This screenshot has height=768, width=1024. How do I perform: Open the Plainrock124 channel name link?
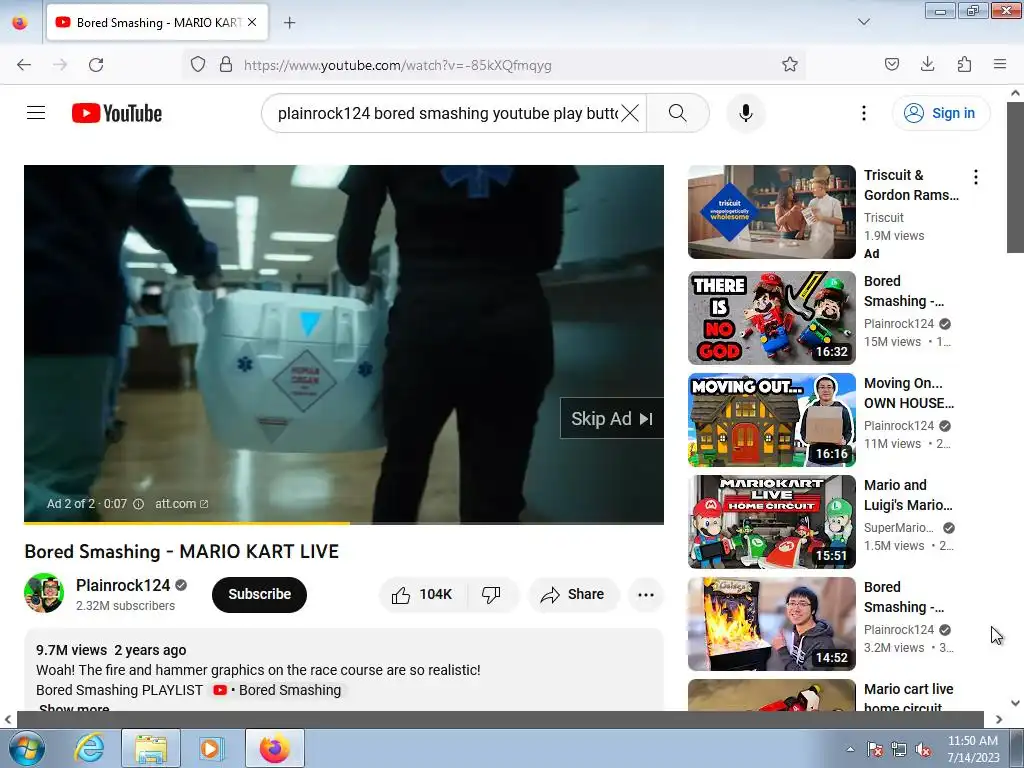[123, 585]
